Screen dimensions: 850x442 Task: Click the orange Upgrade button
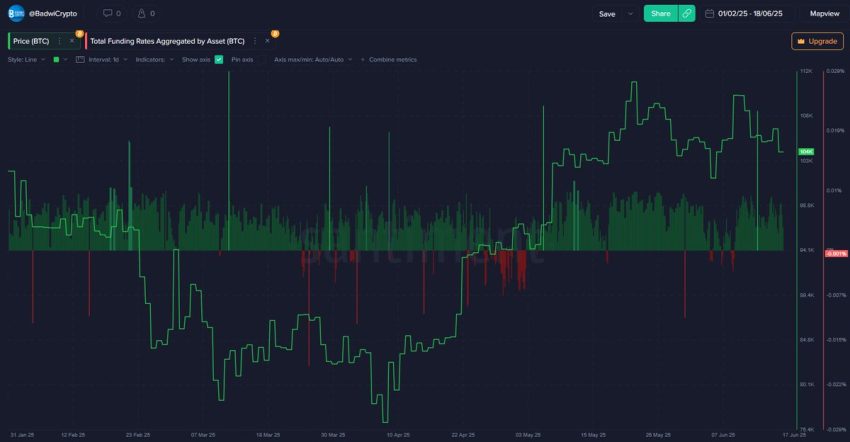(817, 41)
